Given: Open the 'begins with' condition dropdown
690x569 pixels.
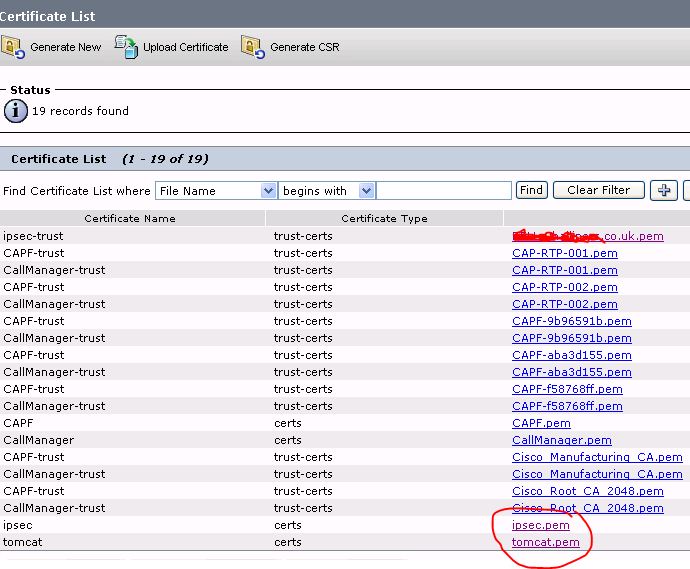Looking at the screenshot, I should [x=326, y=190].
